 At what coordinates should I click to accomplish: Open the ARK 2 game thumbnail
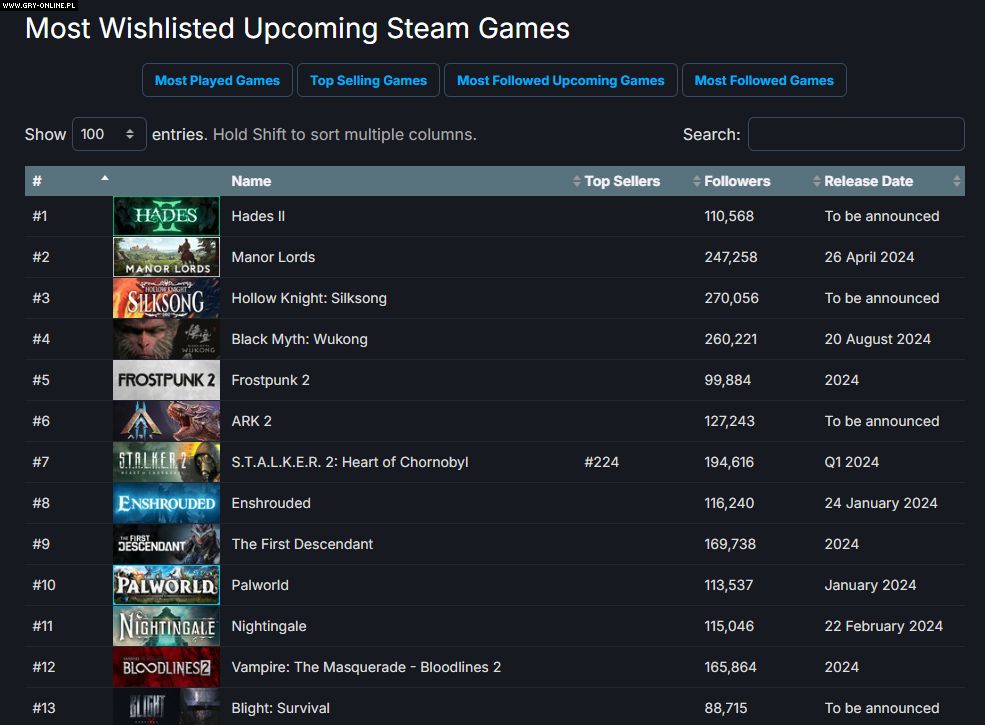[166, 421]
